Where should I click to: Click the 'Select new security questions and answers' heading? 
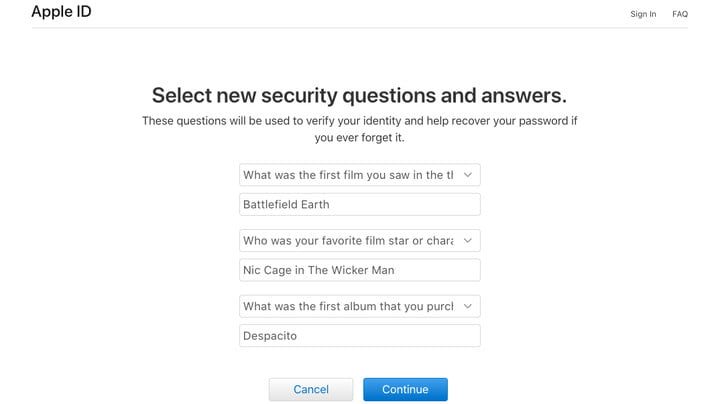(x=359, y=95)
